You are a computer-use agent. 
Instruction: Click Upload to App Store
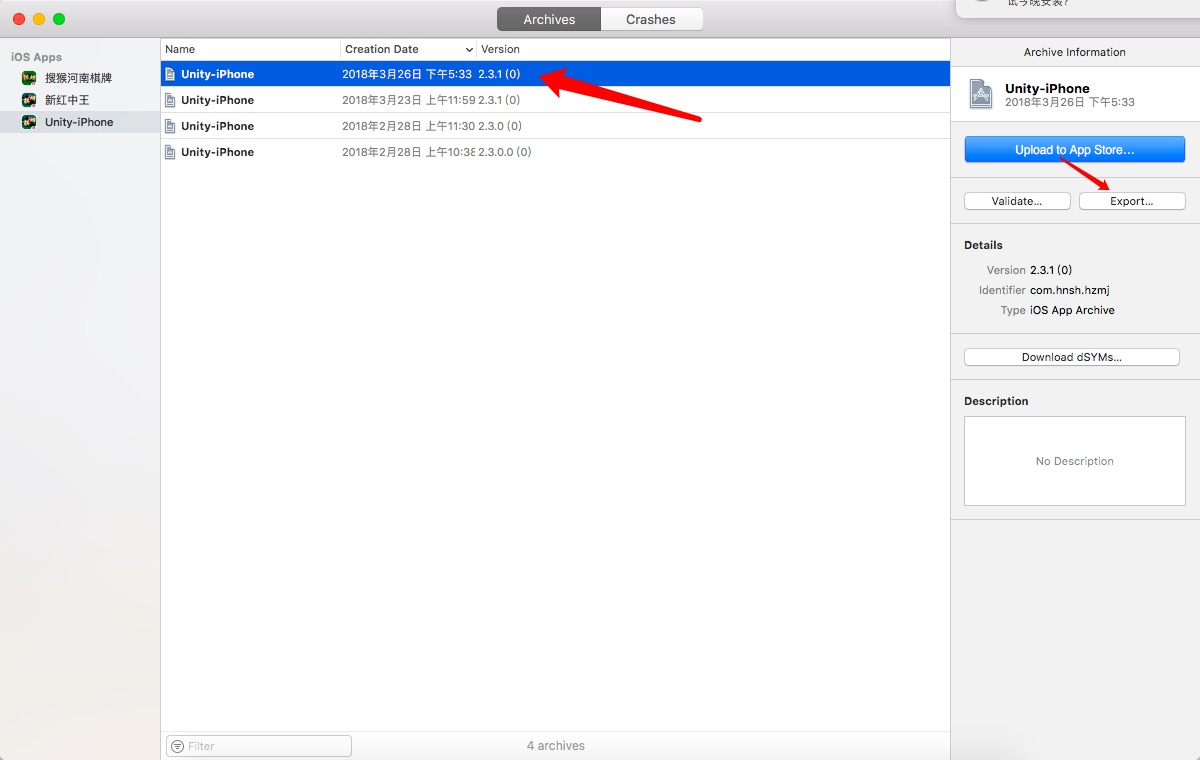(1074, 148)
